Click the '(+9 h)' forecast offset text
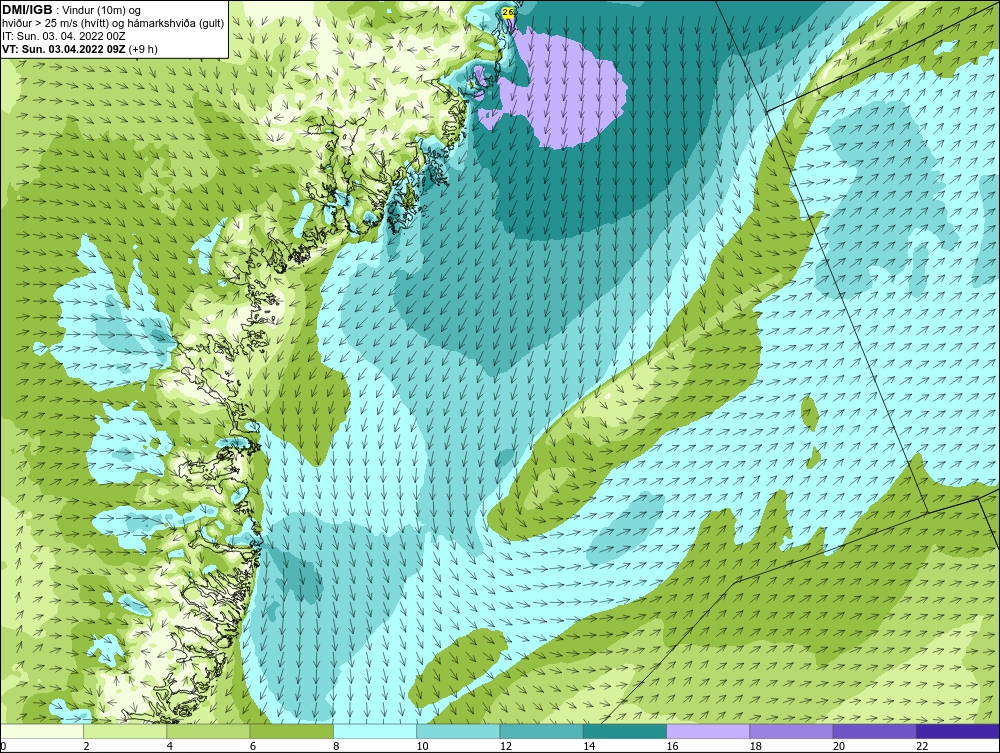This screenshot has height=753, width=1000. [x=143, y=48]
